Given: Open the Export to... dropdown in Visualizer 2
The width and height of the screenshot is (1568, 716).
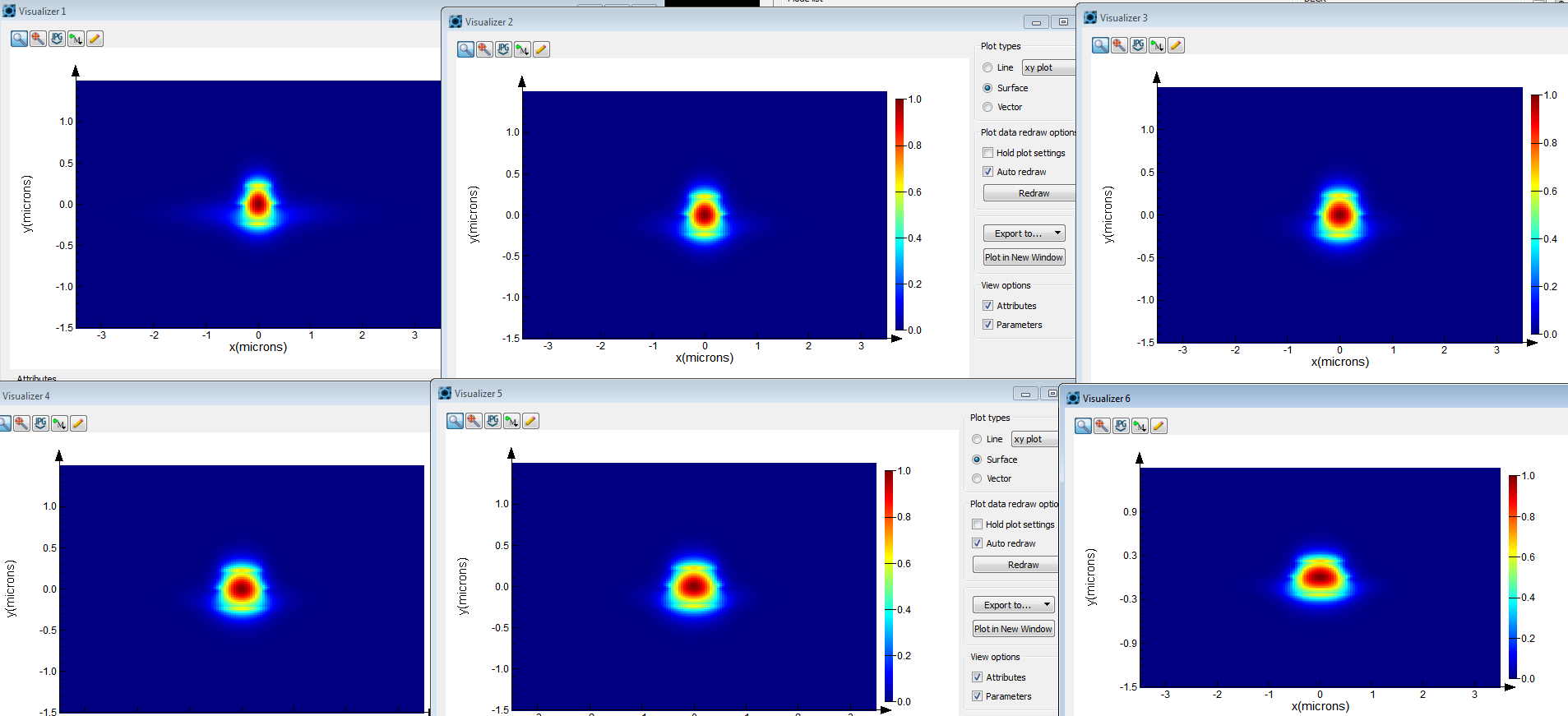Looking at the screenshot, I should (1024, 233).
